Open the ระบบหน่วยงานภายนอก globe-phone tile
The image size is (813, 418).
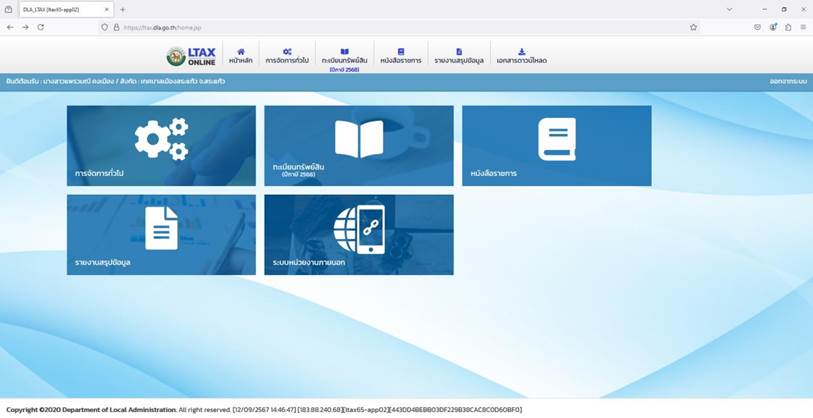tap(359, 235)
